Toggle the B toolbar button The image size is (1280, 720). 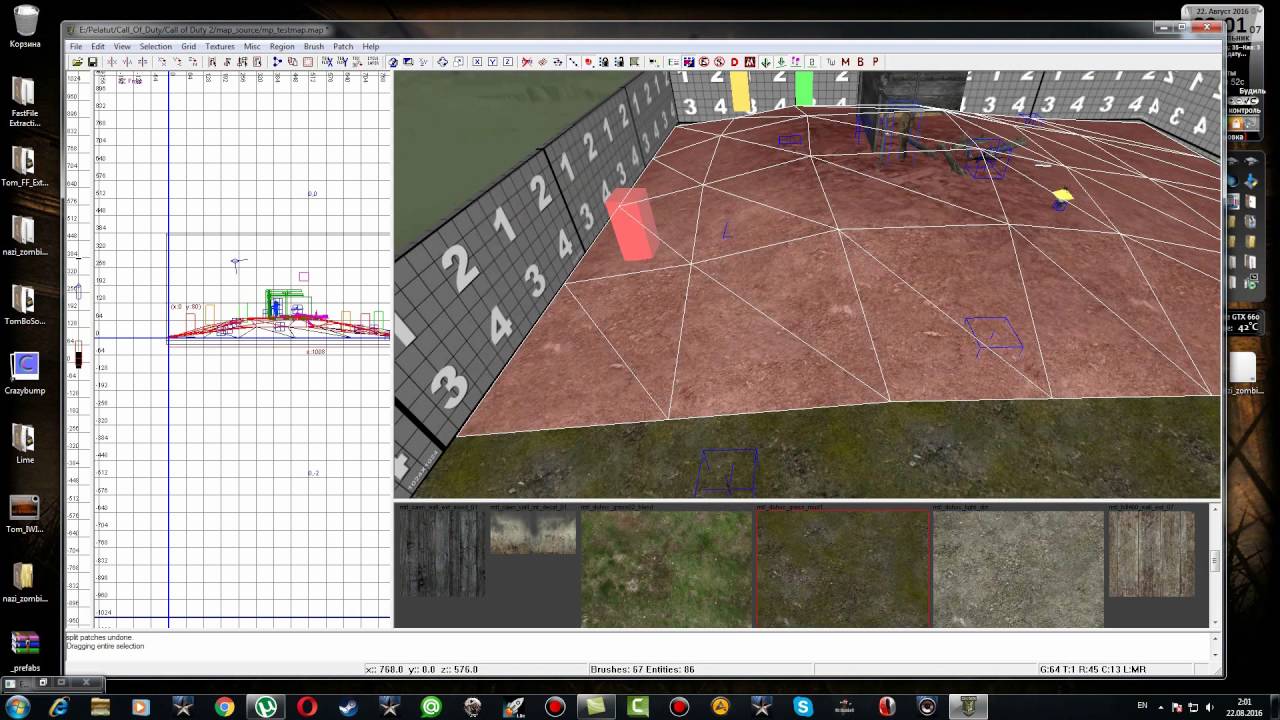[860, 62]
